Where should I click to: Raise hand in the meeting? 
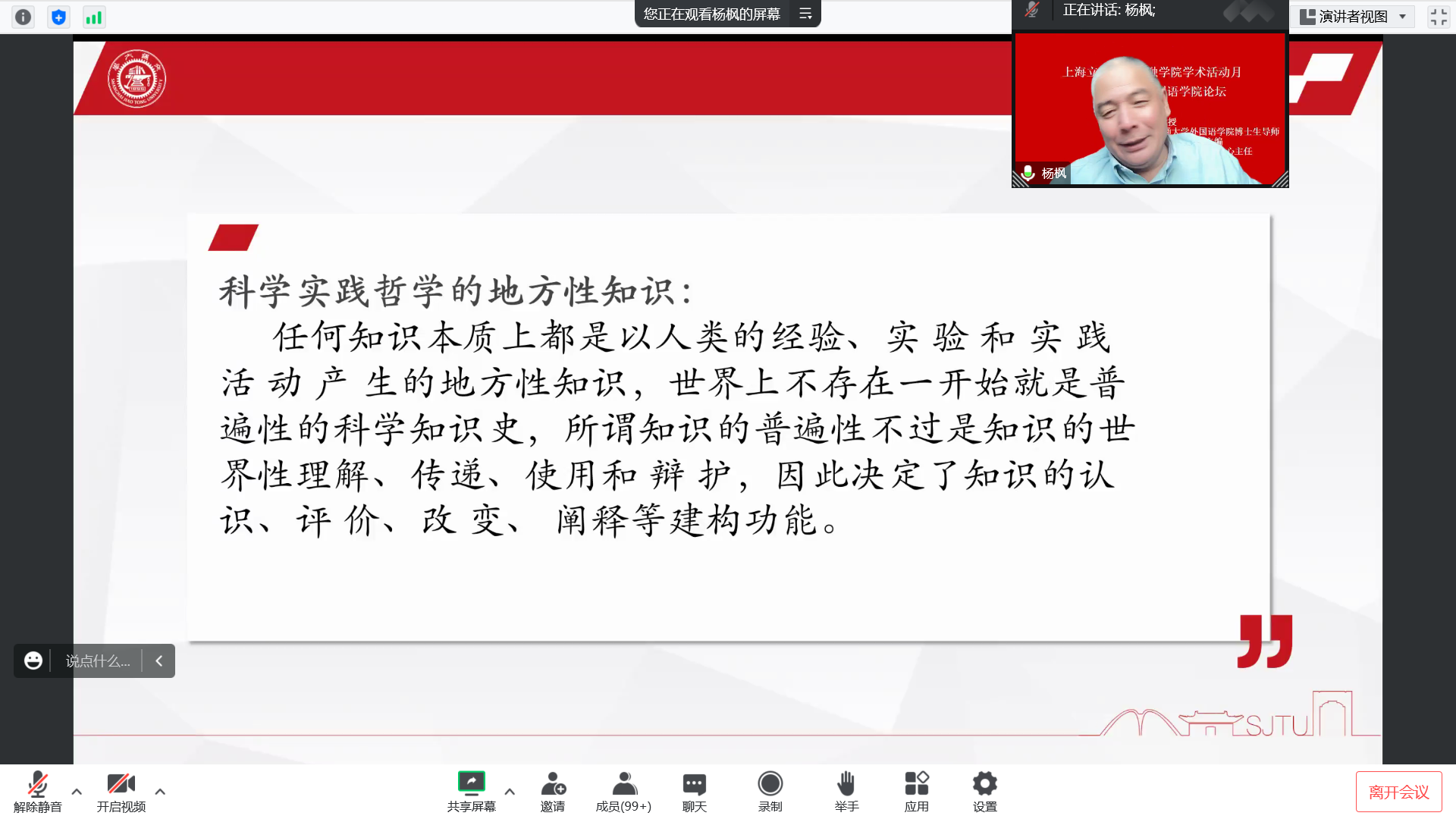846,791
